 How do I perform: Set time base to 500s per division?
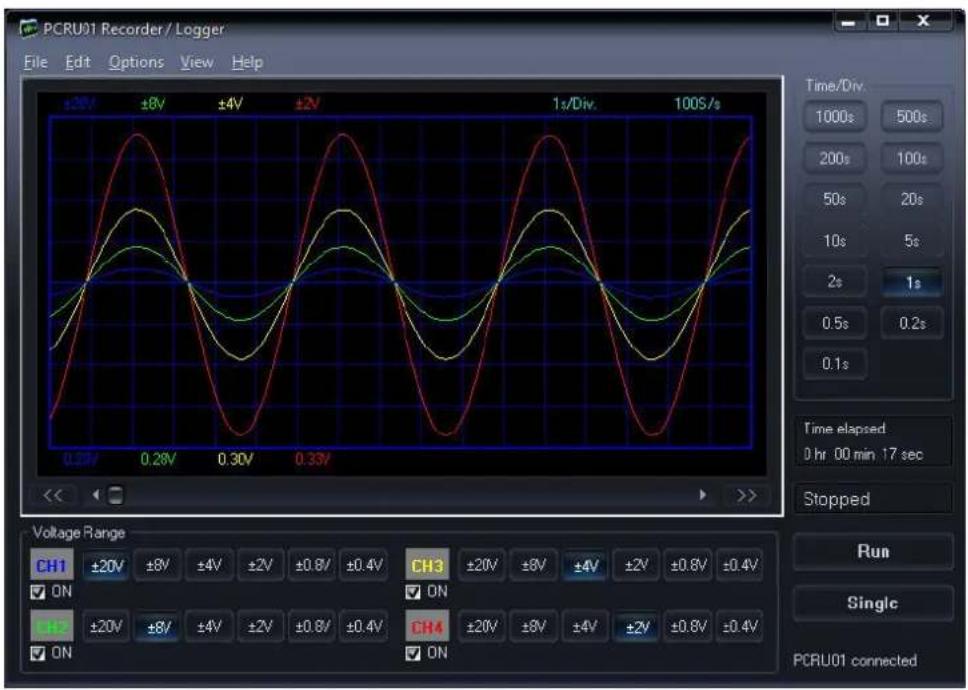911,117
